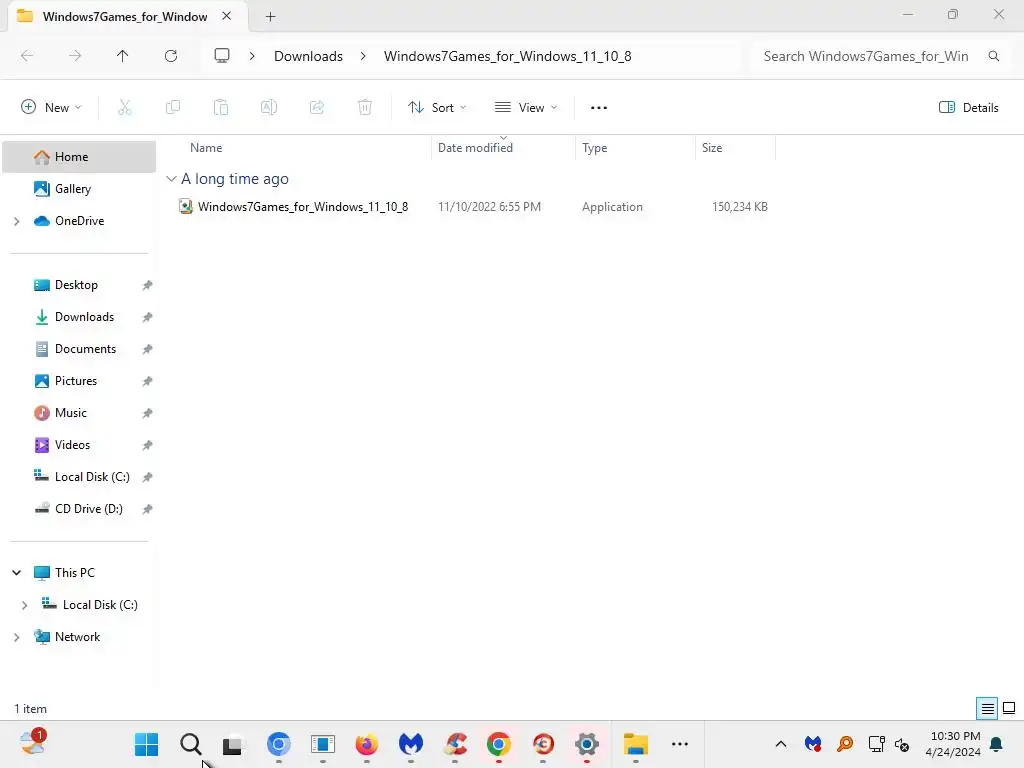Click the This PC monitor icon in address bar

tap(222, 56)
